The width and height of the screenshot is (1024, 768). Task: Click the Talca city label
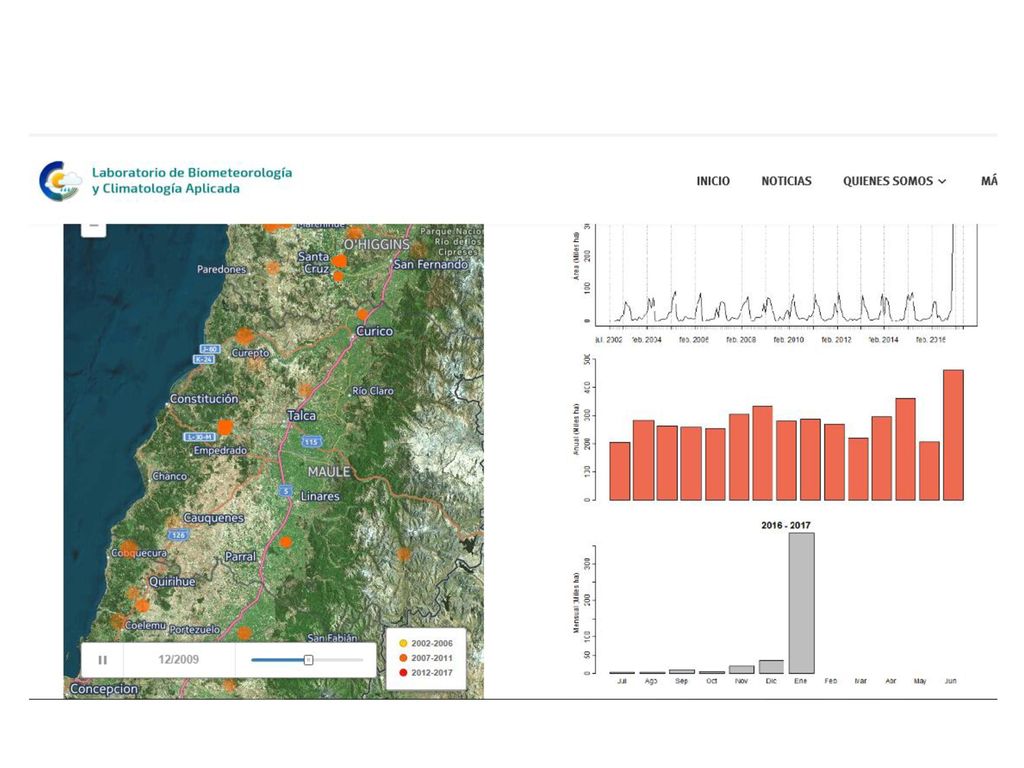302,415
